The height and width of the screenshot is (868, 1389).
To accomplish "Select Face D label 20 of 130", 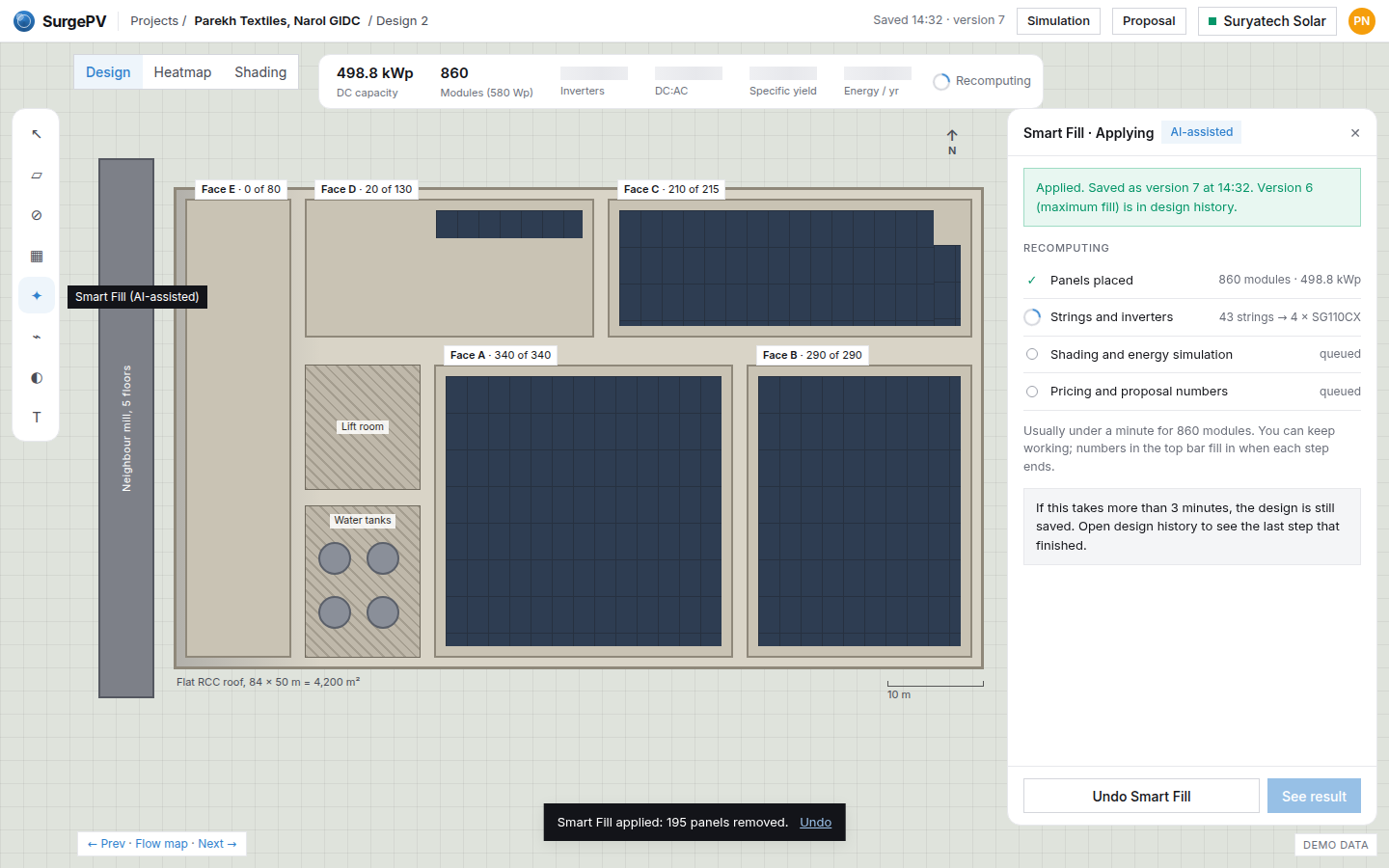I will [x=367, y=189].
